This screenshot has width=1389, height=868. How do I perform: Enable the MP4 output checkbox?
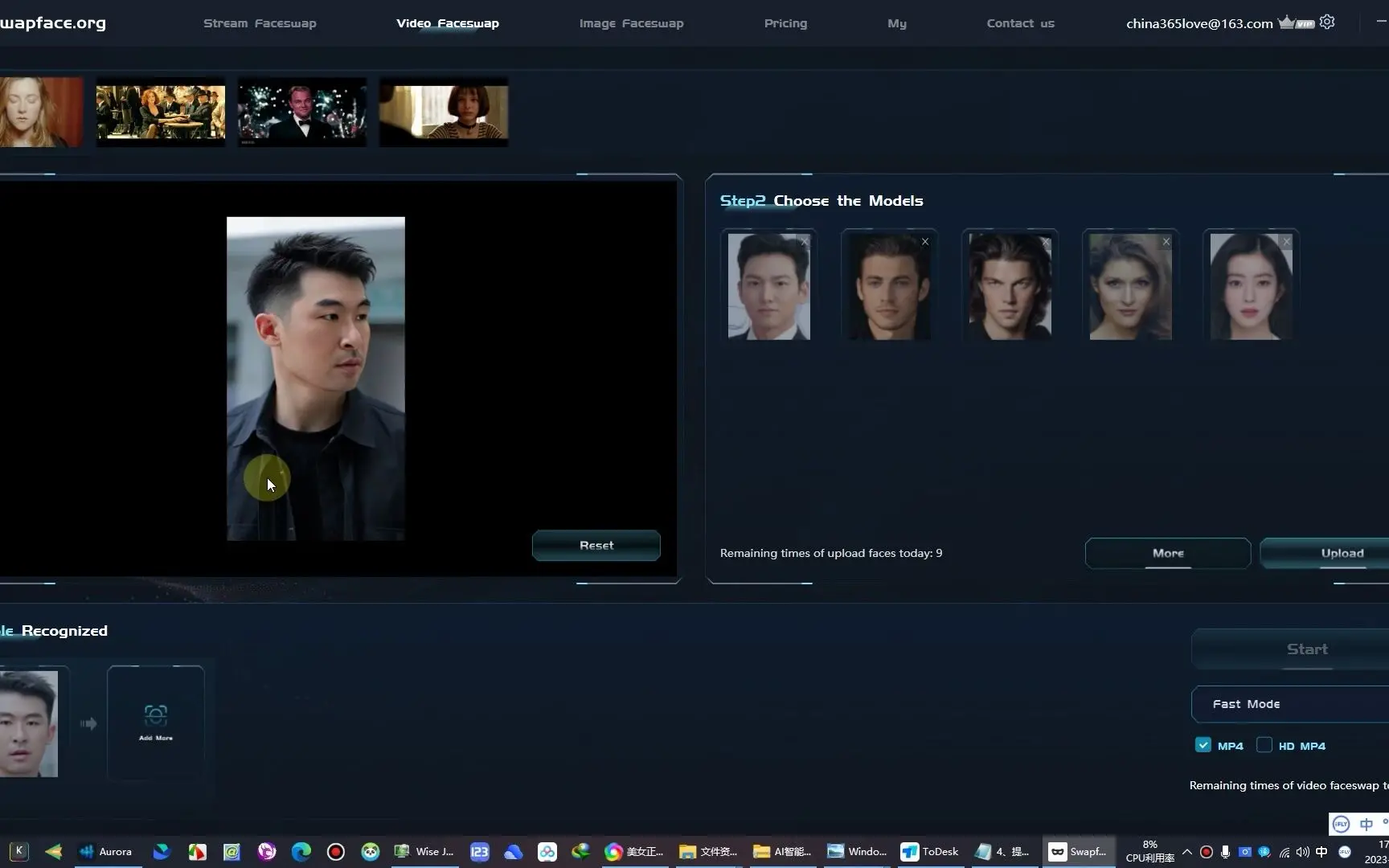coord(1203,745)
